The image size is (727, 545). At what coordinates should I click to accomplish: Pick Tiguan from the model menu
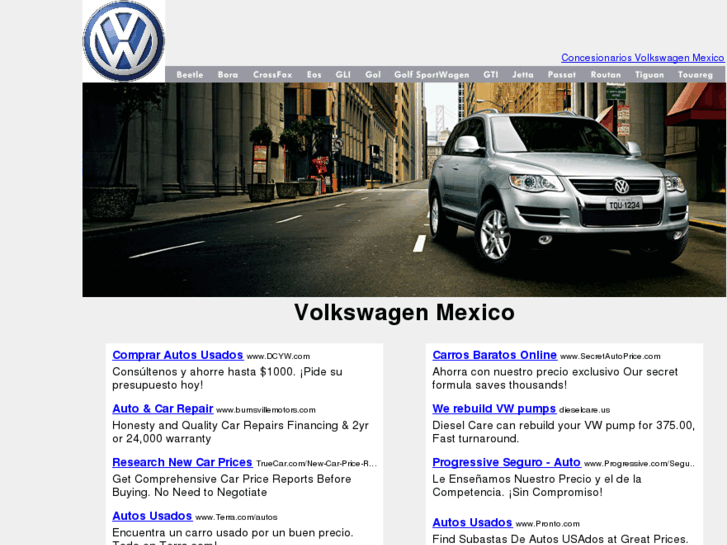(x=649, y=75)
